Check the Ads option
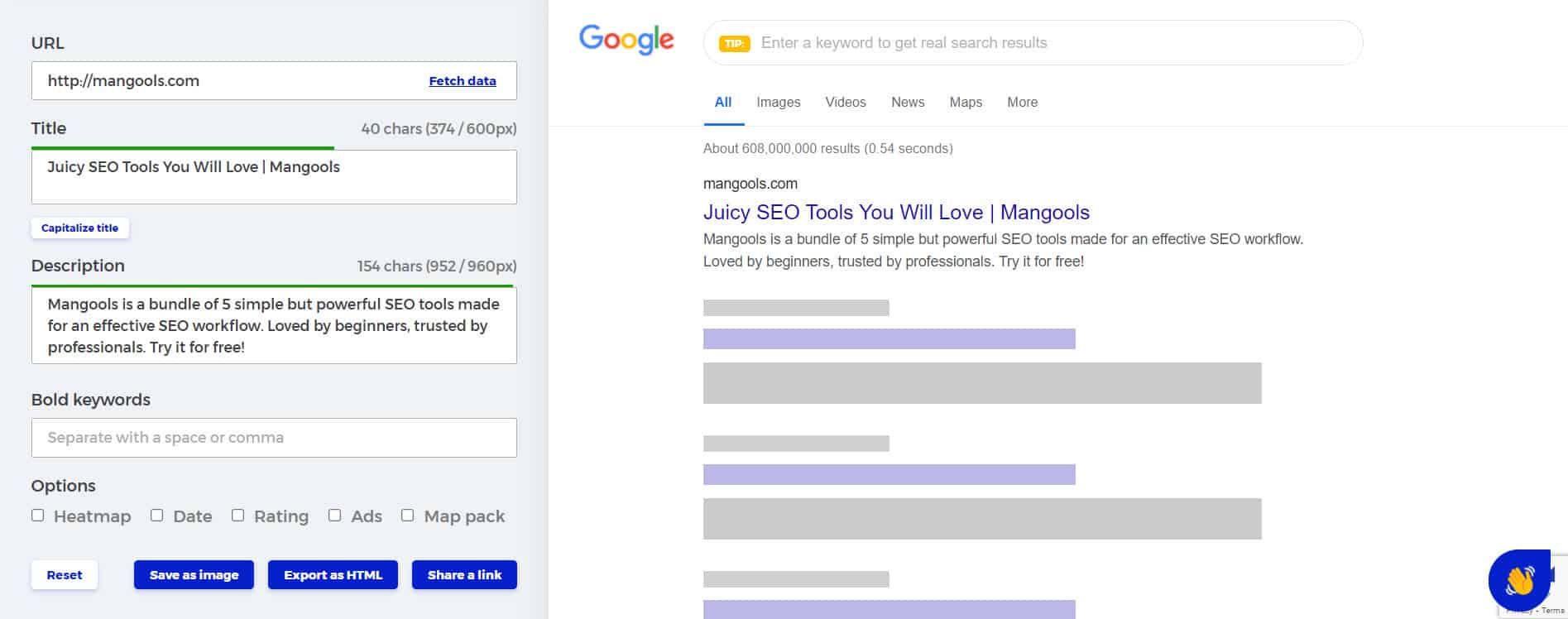This screenshot has width=1568, height=619. (x=335, y=516)
